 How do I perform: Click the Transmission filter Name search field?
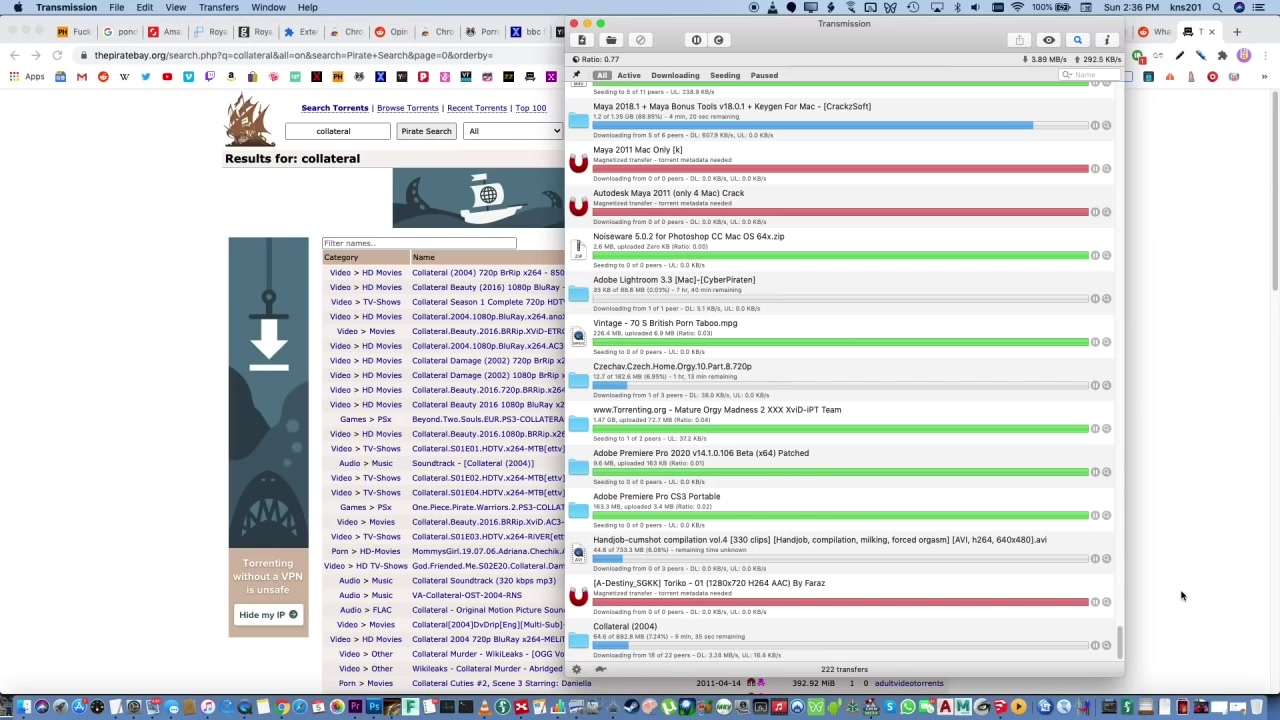pyautogui.click(x=1088, y=75)
